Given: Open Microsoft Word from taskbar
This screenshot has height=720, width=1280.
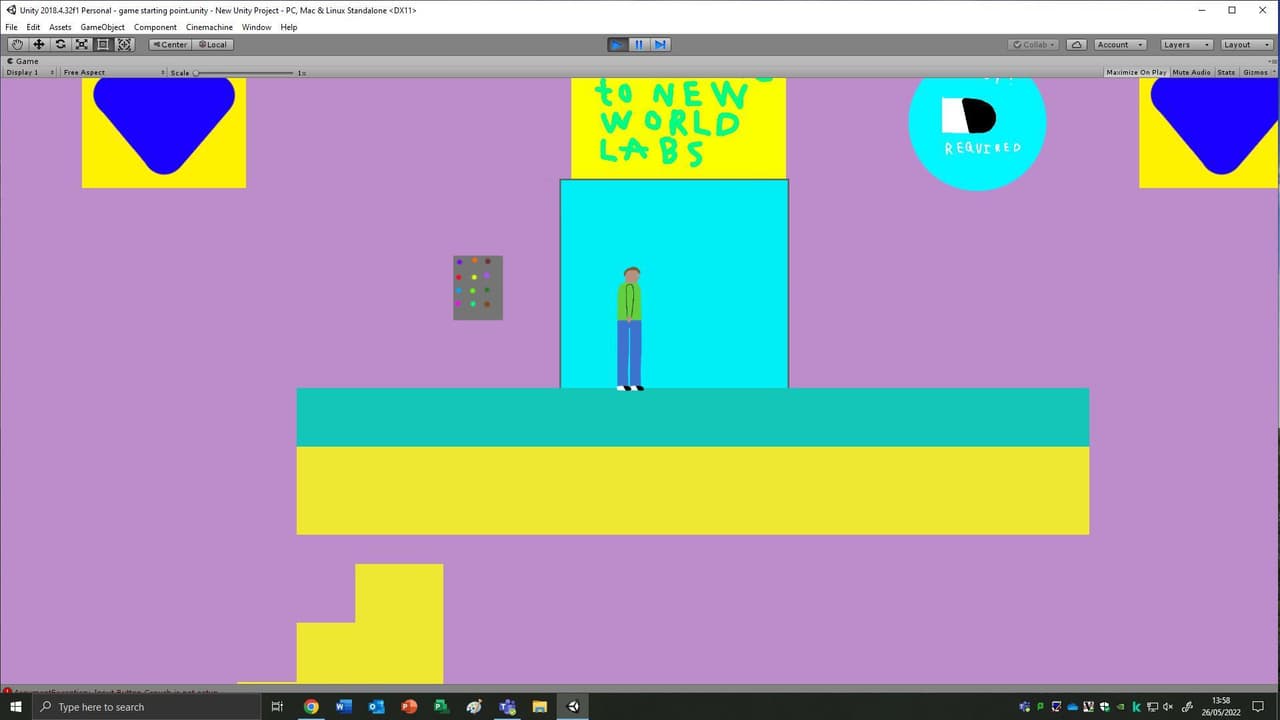Looking at the screenshot, I should point(344,707).
